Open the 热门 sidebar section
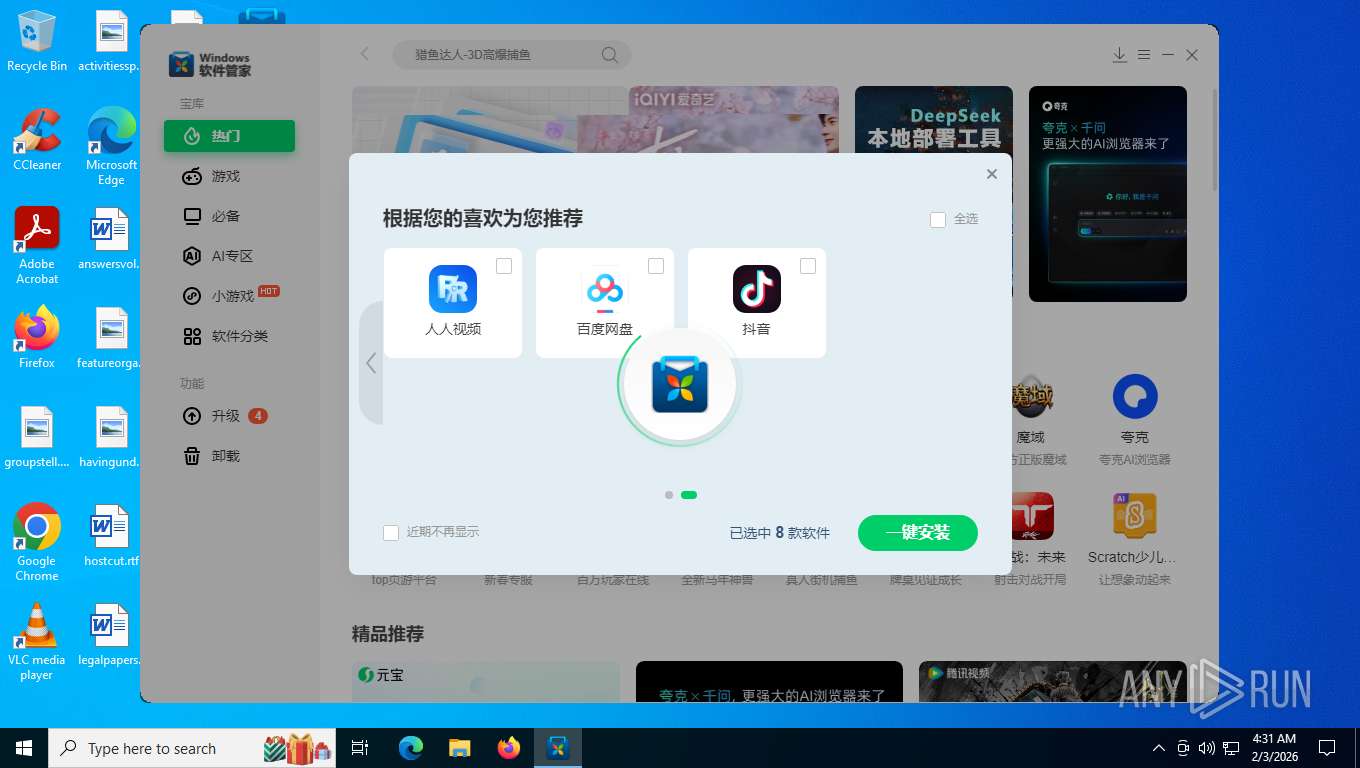Screen dimensions: 1360x768 point(229,136)
